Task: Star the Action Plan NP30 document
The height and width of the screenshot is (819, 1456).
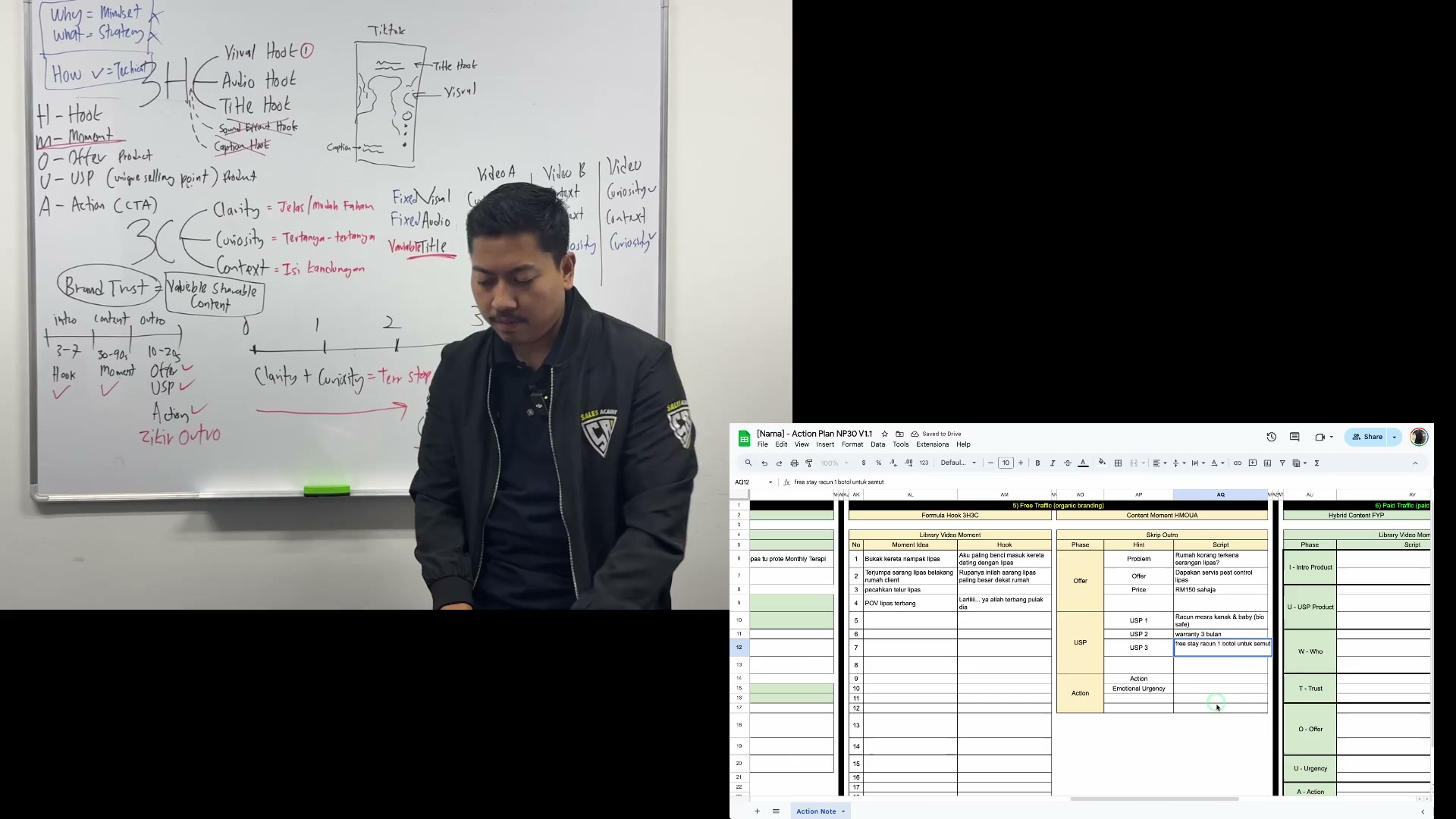Action: (x=884, y=434)
